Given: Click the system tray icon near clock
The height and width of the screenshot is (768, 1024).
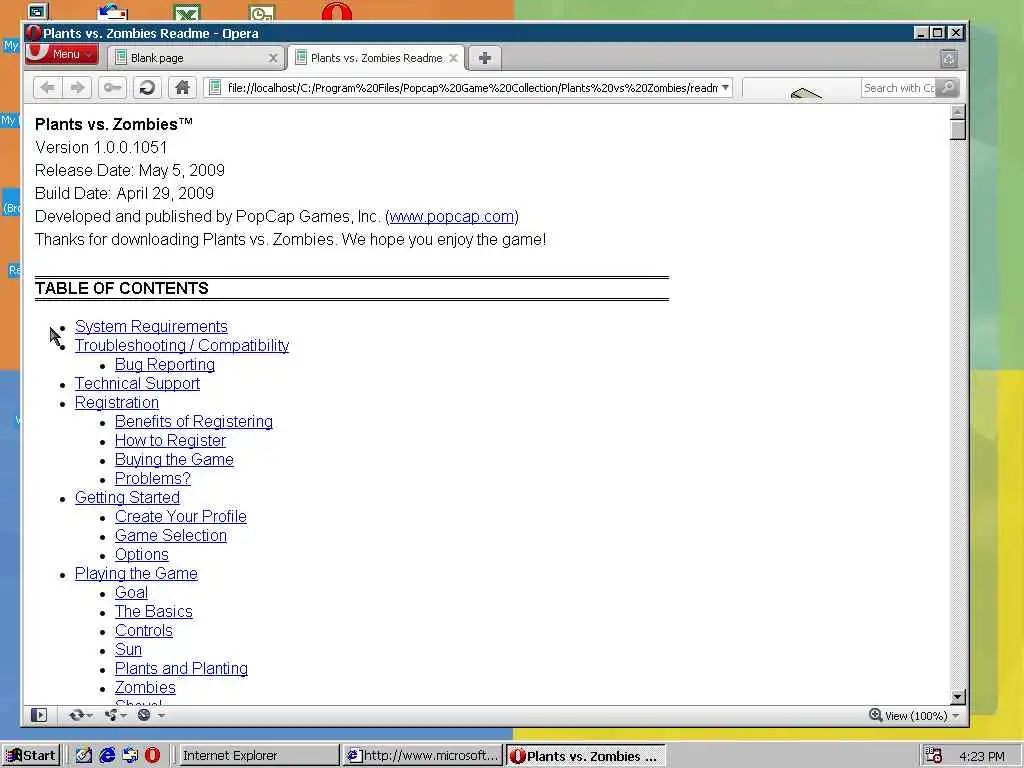Looking at the screenshot, I should pos(934,756).
